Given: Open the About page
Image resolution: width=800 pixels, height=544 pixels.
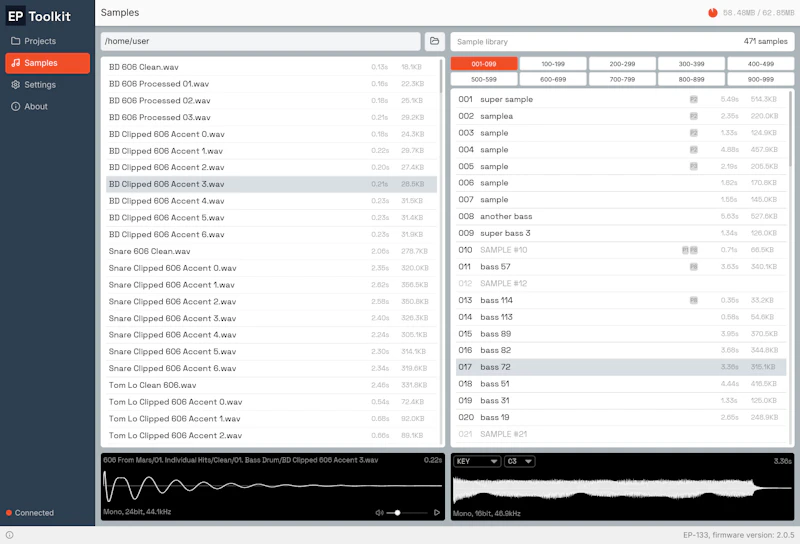Looking at the screenshot, I should click(47, 106).
